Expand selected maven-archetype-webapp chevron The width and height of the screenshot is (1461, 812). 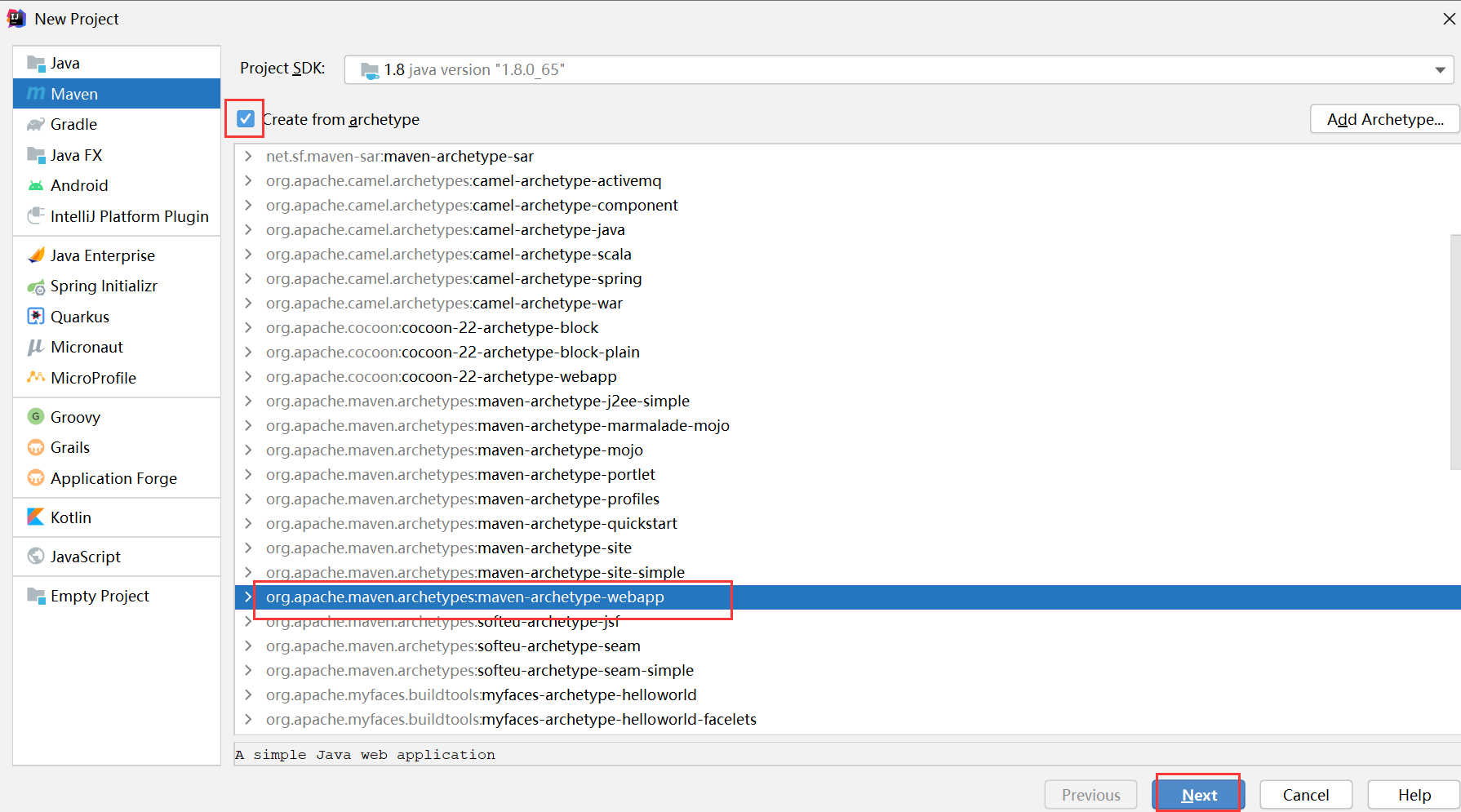point(248,597)
